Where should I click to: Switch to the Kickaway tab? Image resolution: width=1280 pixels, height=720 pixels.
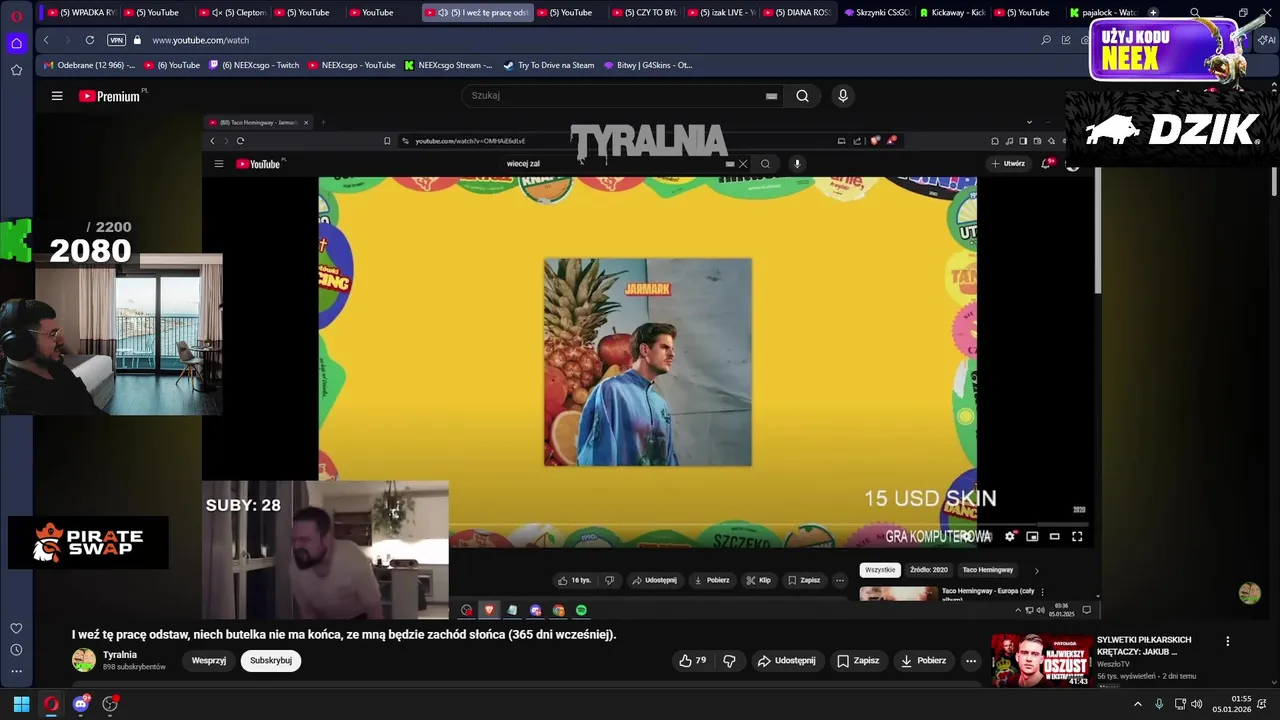[952, 13]
